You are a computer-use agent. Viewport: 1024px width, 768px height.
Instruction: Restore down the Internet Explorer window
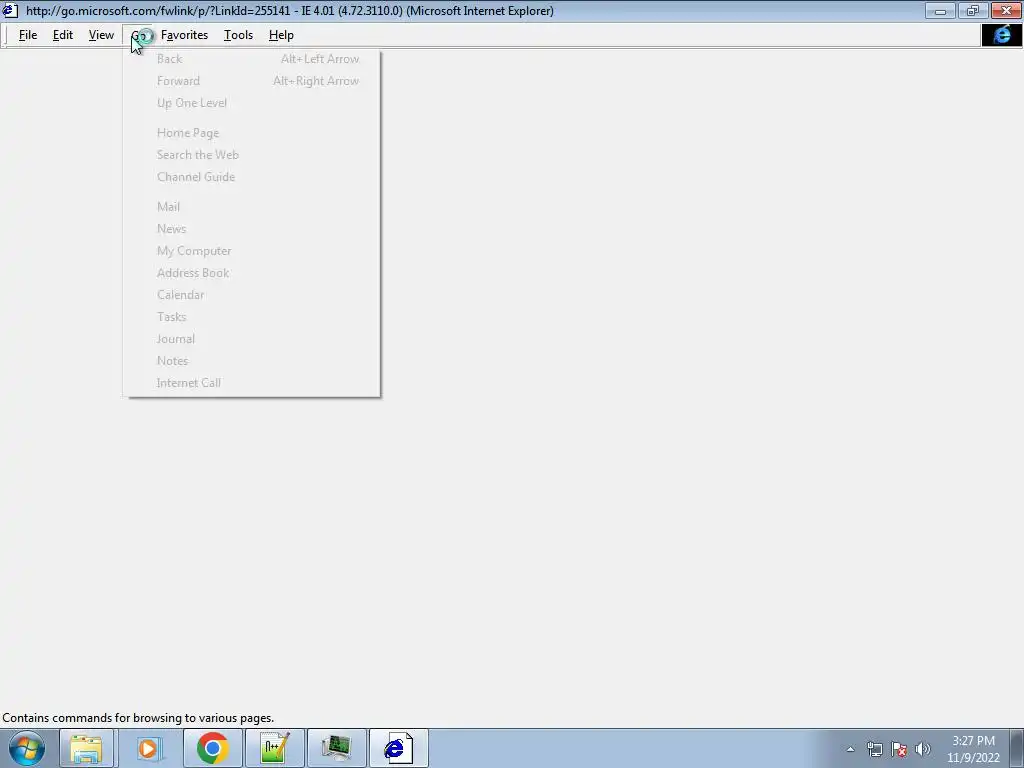click(973, 10)
